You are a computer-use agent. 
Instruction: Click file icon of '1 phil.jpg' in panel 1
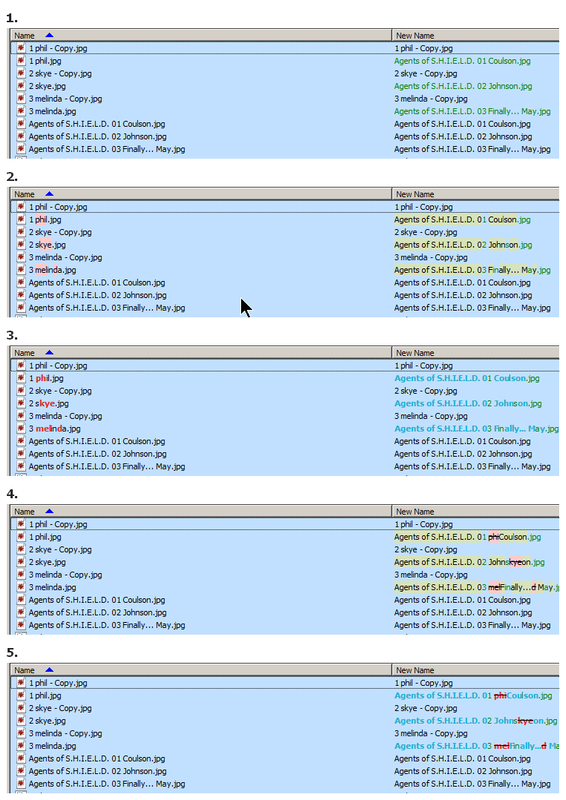tap(20, 61)
